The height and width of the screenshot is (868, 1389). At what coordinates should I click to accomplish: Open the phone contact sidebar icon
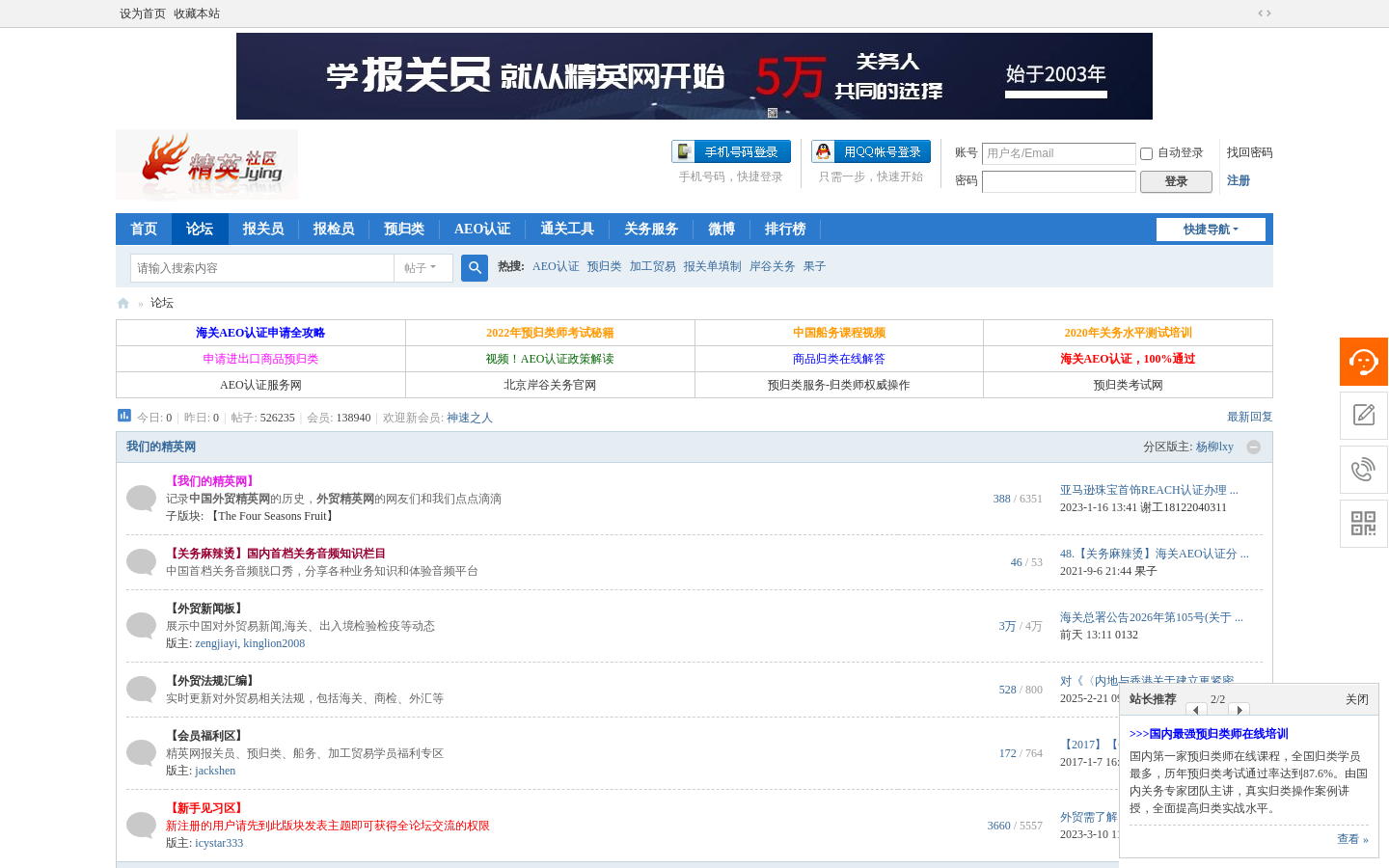tap(1364, 470)
